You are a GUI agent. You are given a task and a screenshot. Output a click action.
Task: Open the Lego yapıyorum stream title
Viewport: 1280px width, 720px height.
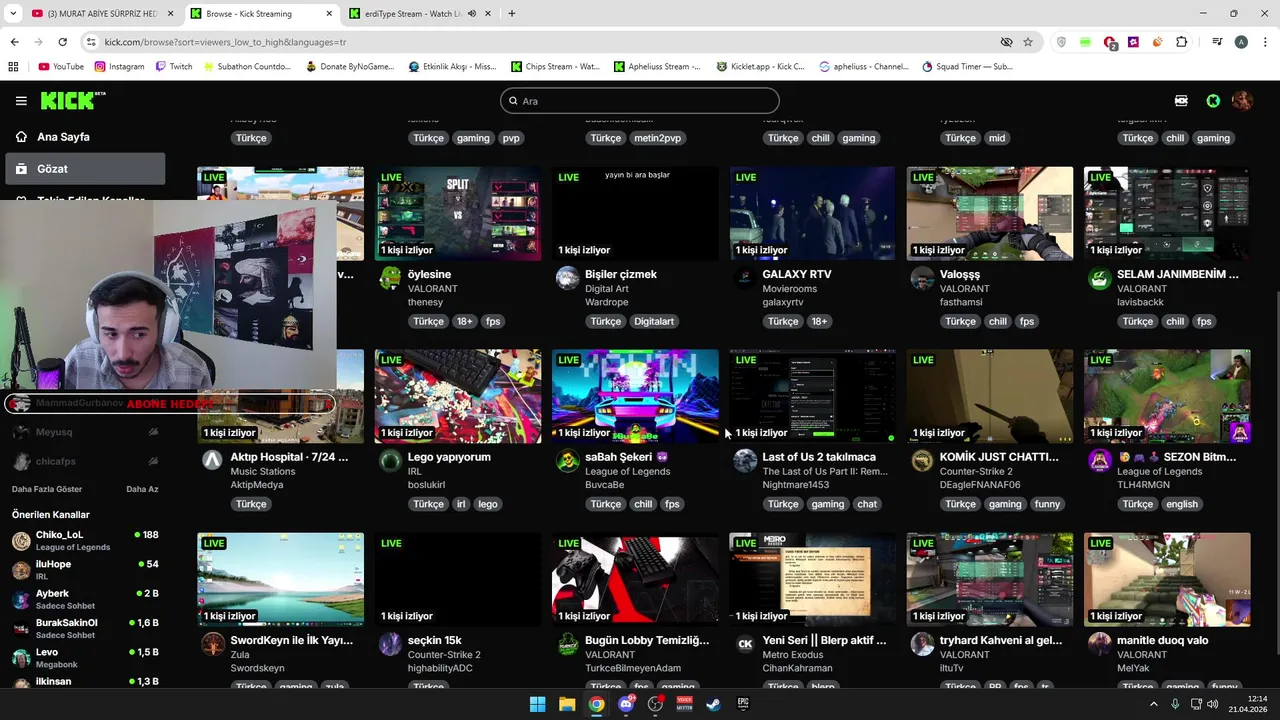[x=449, y=457]
